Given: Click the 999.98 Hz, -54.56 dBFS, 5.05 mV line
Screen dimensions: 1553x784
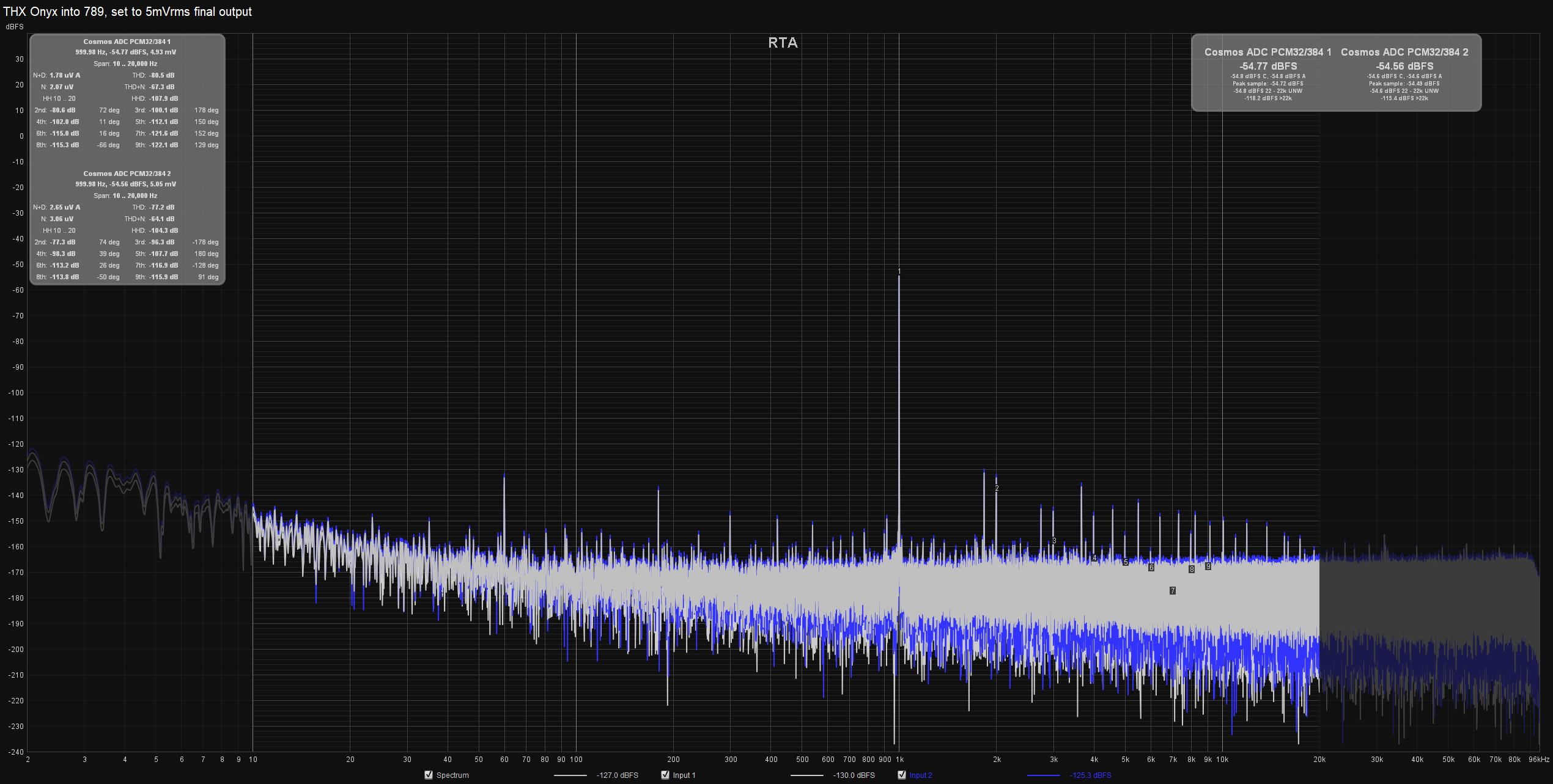Looking at the screenshot, I should click(126, 185).
